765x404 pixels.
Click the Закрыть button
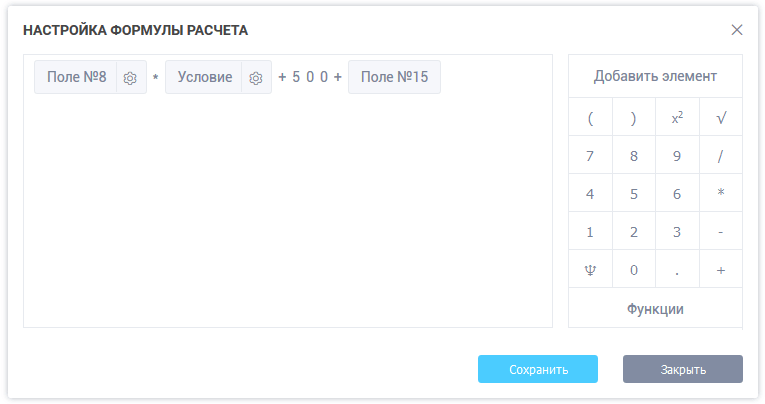point(683,369)
